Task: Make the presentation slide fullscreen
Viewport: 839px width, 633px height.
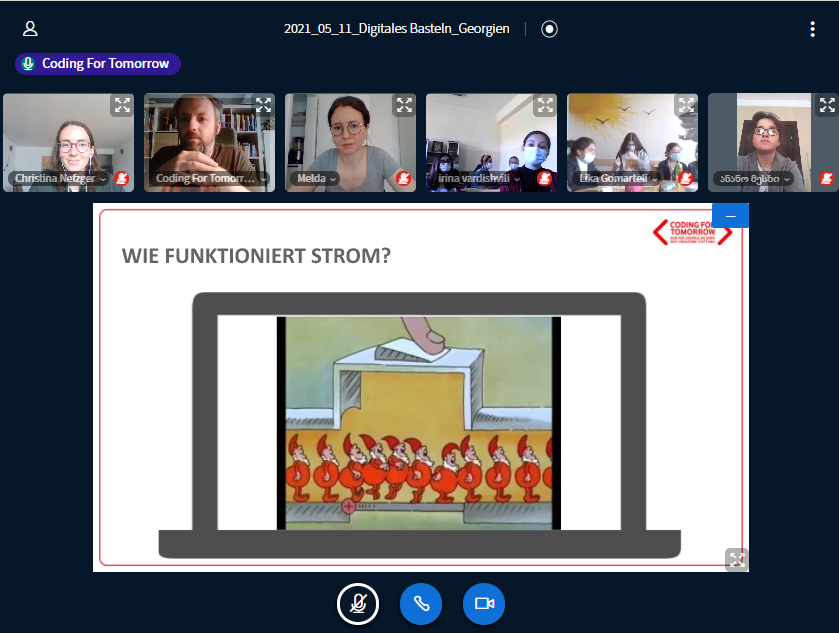Action: tap(735, 559)
